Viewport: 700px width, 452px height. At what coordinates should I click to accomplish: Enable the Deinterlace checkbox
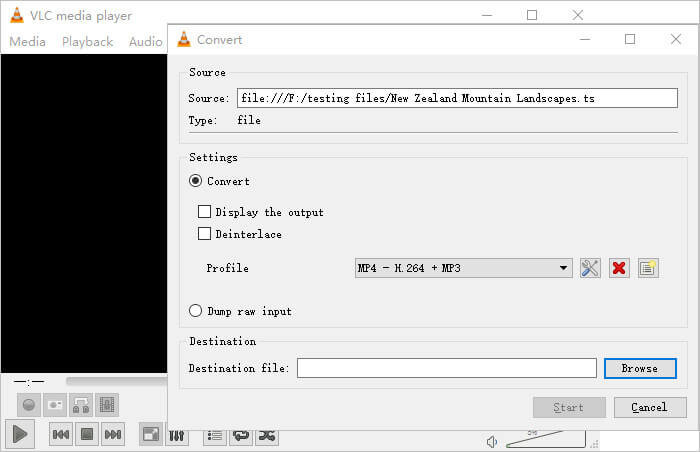[x=204, y=233]
